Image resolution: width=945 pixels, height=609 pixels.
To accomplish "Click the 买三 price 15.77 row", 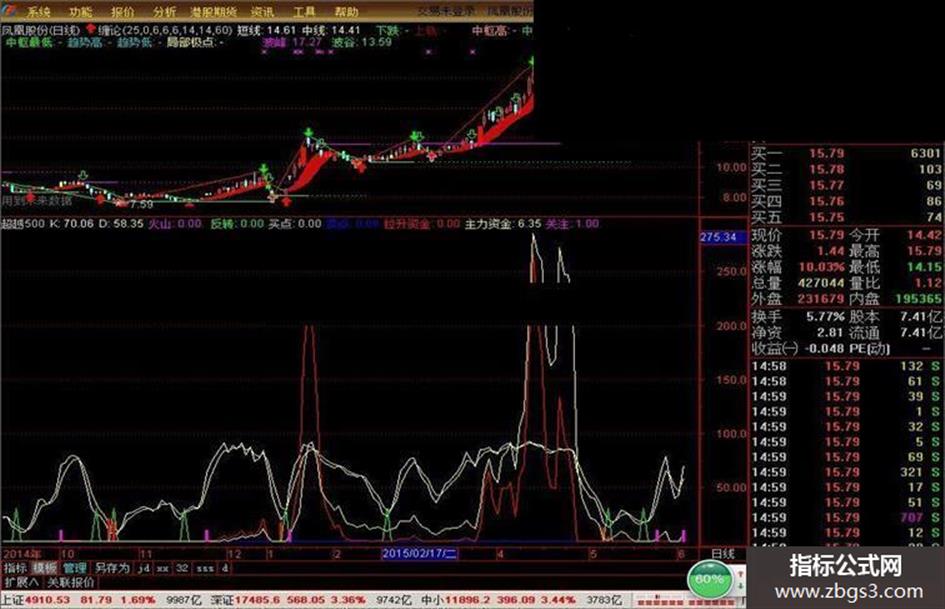I will tap(846, 185).
